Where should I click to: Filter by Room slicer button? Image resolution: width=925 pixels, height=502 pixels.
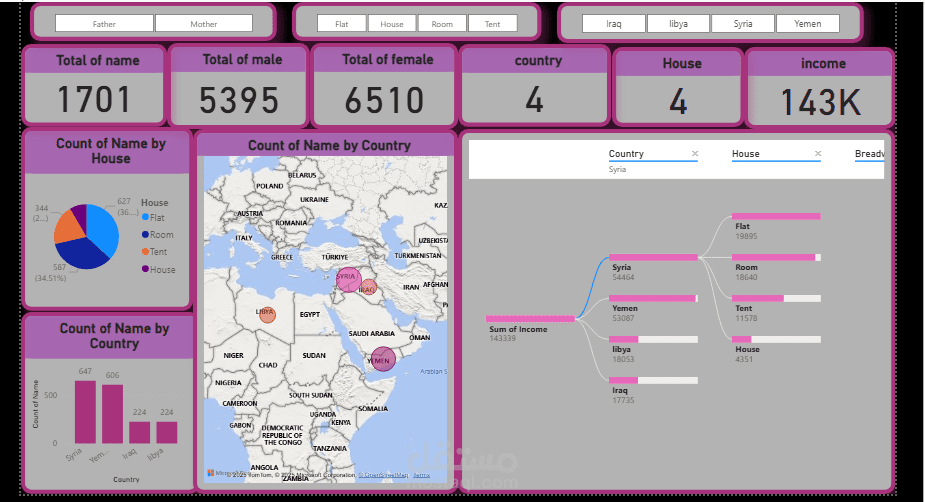pyautogui.click(x=442, y=24)
